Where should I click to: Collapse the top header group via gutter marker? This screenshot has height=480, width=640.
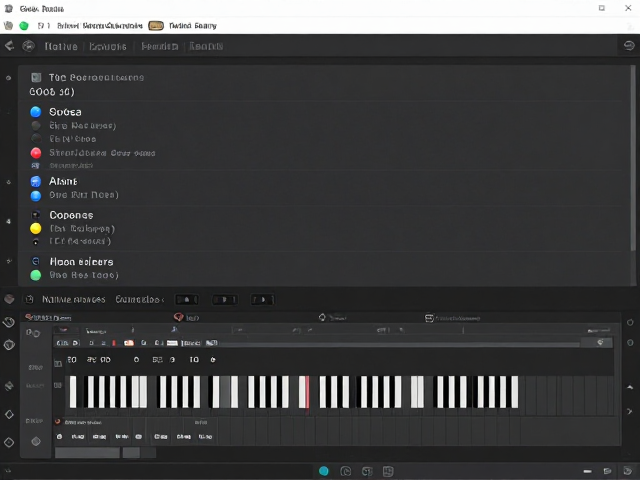(x=8, y=78)
